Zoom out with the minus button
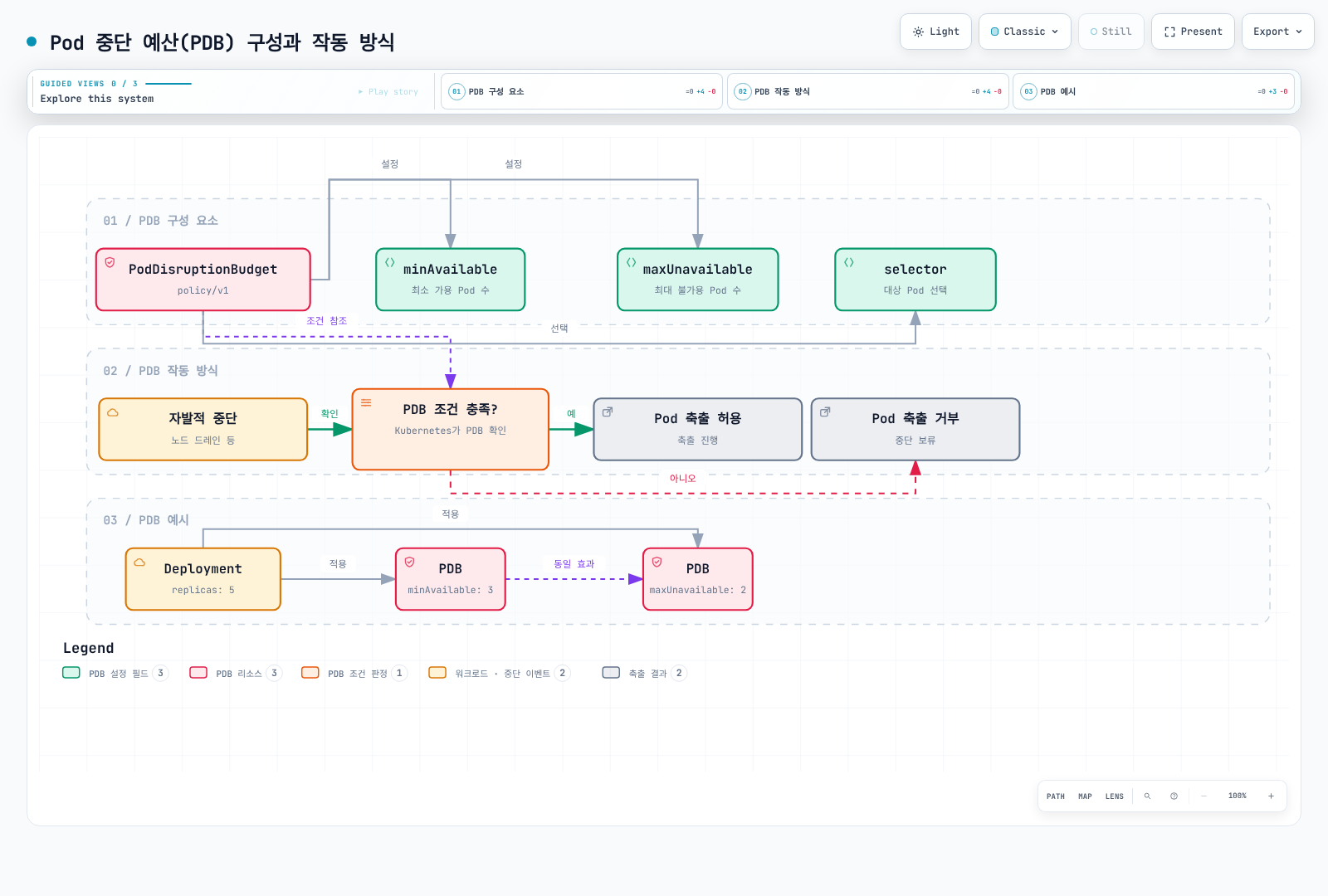1328x896 pixels. (1203, 796)
